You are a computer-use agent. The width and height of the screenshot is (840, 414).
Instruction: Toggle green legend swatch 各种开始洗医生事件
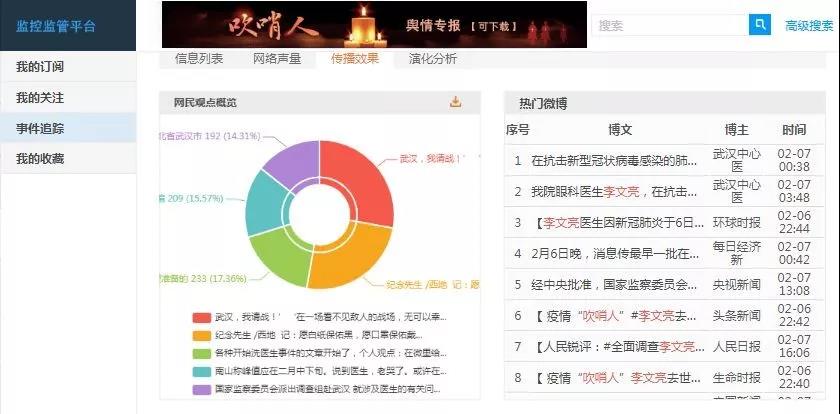(201, 354)
